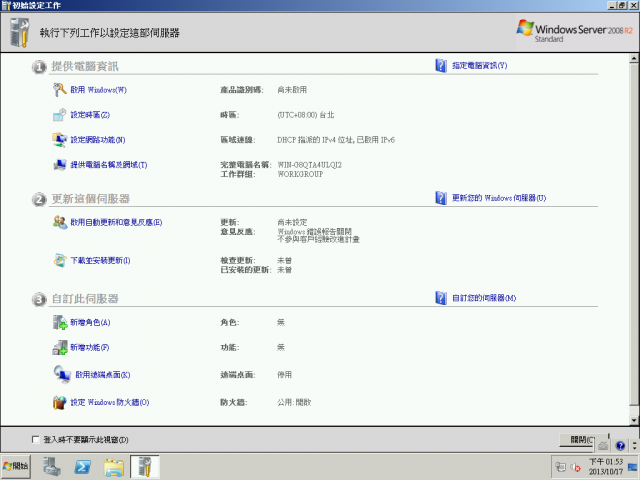Click the 更新這個伺服器 section heading
The width and height of the screenshot is (640, 480).
91,199
